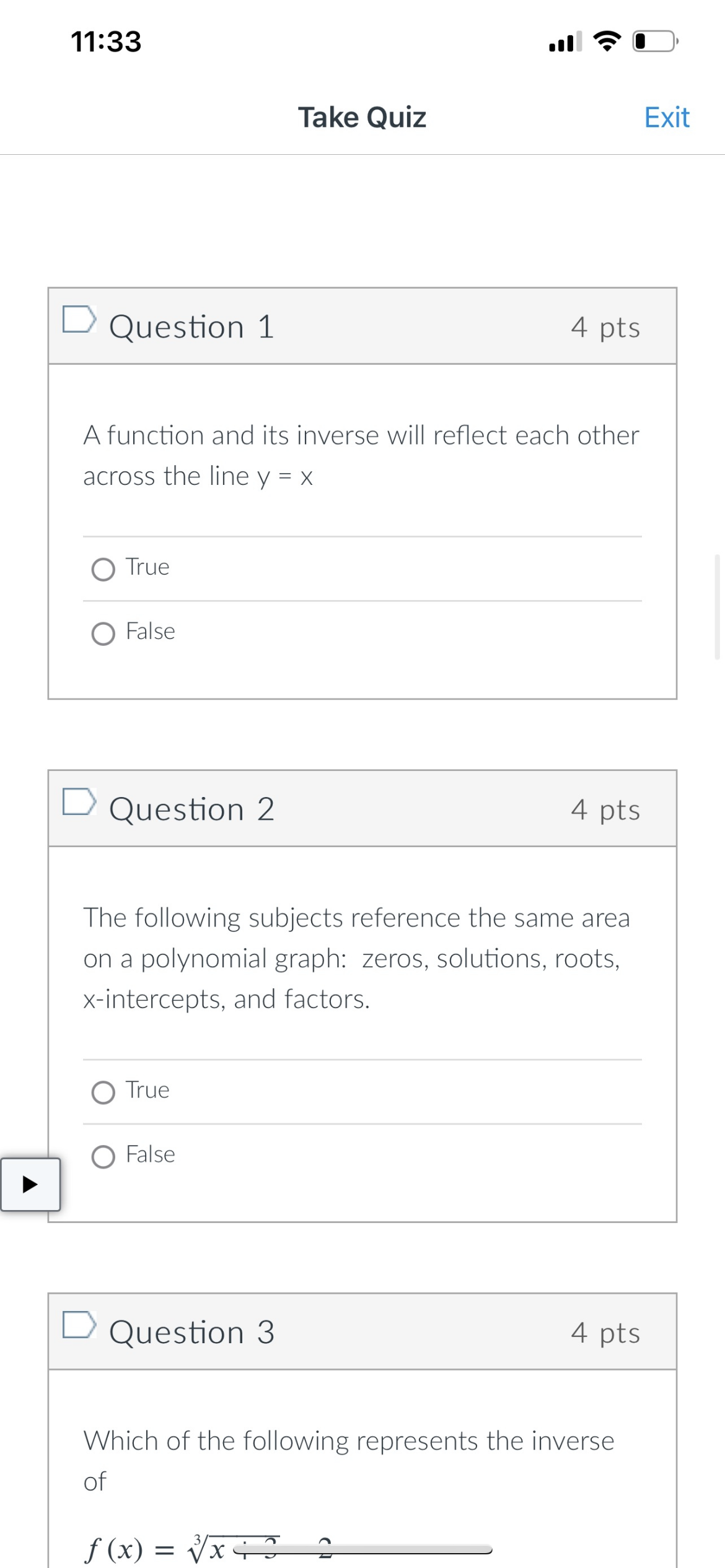Expand the Question 1 header panel
This screenshot has width=725, height=1568.
[362, 326]
